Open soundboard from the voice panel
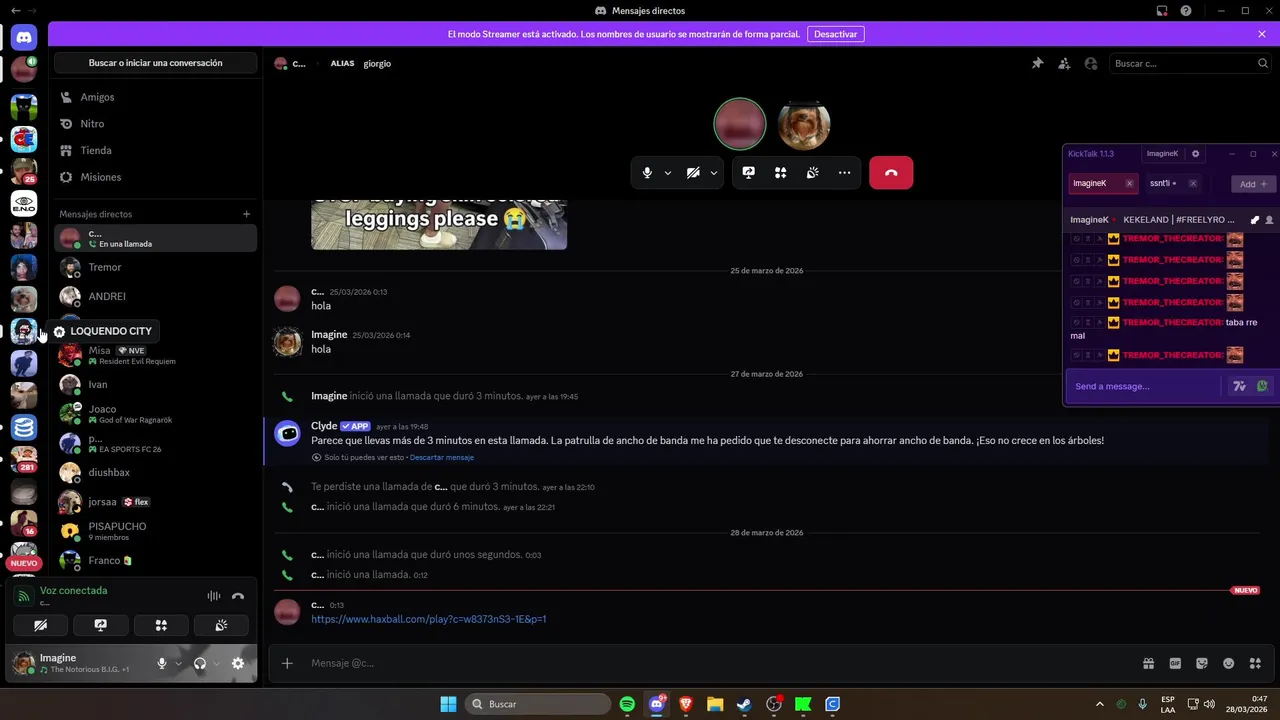Image resolution: width=1280 pixels, height=720 pixels. [221, 625]
